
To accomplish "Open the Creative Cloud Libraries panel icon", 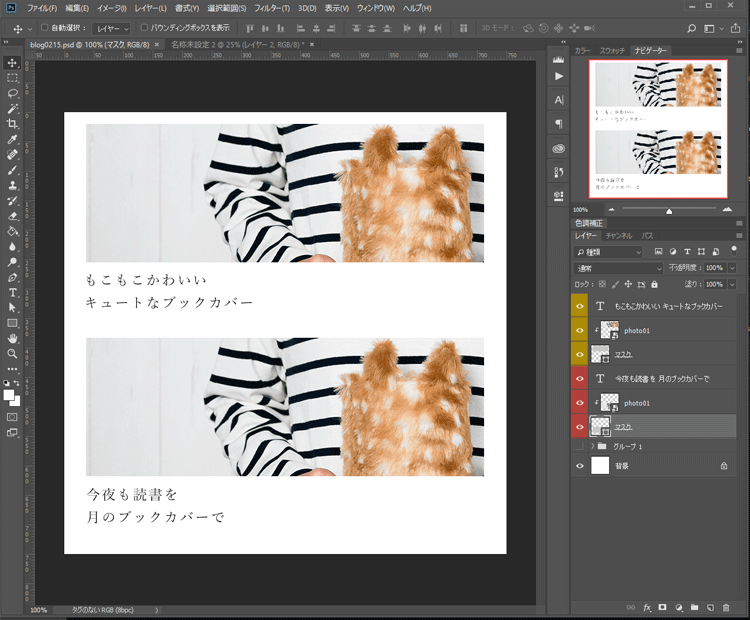I will coord(558,148).
